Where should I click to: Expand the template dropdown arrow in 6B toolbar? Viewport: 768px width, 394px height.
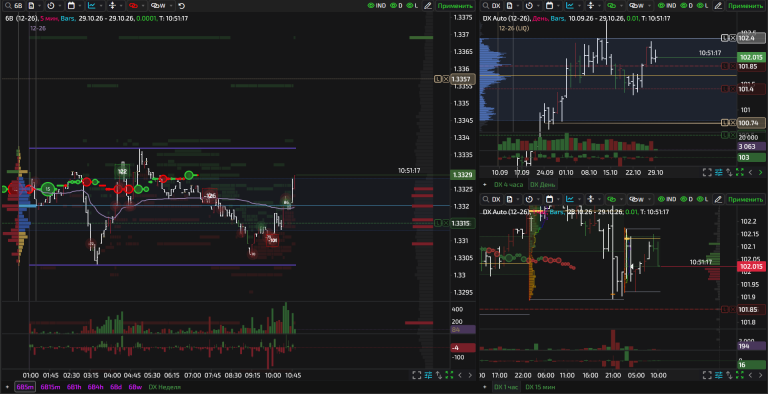(x=40, y=6)
